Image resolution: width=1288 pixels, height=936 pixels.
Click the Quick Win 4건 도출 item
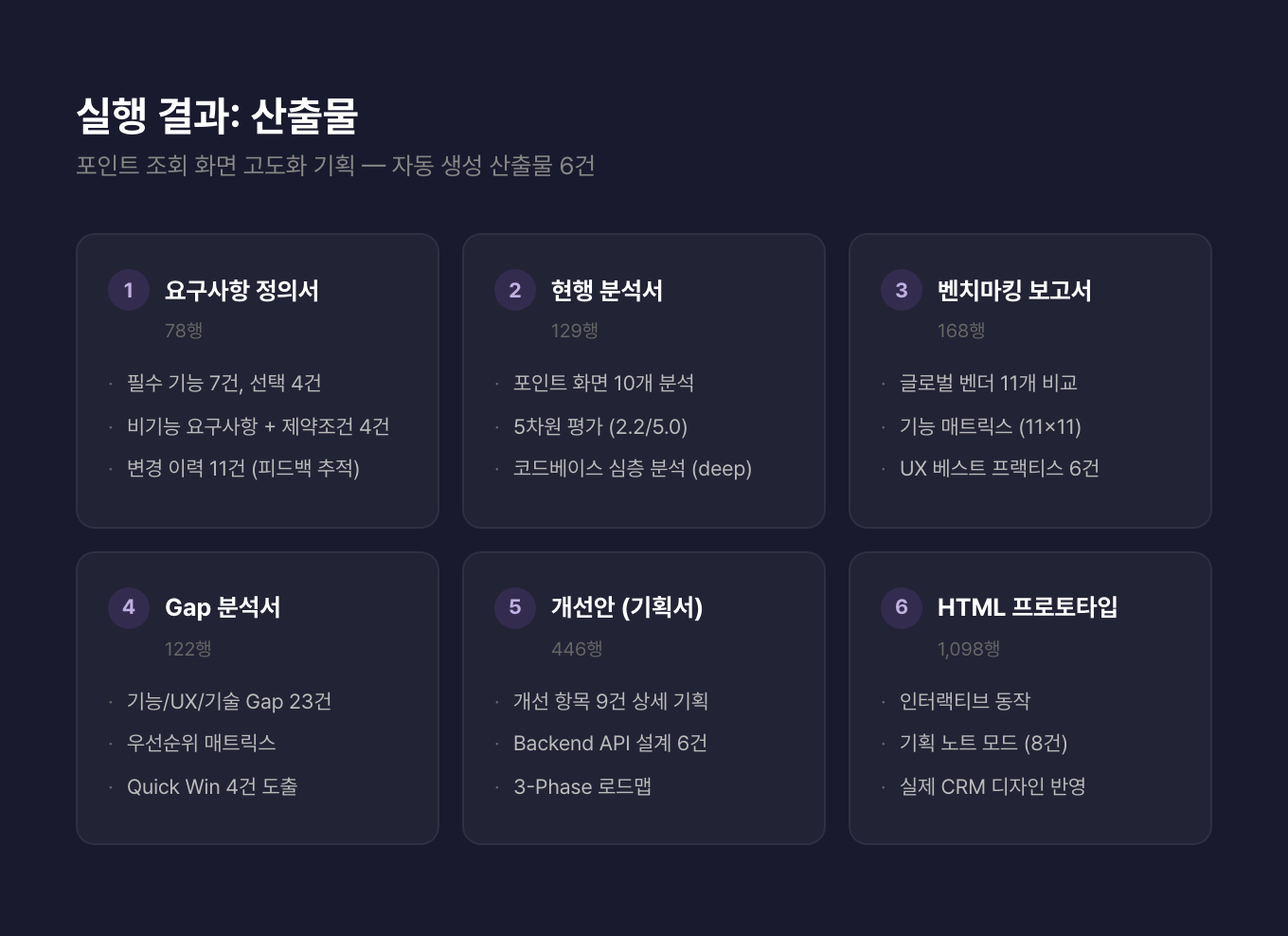tap(212, 786)
